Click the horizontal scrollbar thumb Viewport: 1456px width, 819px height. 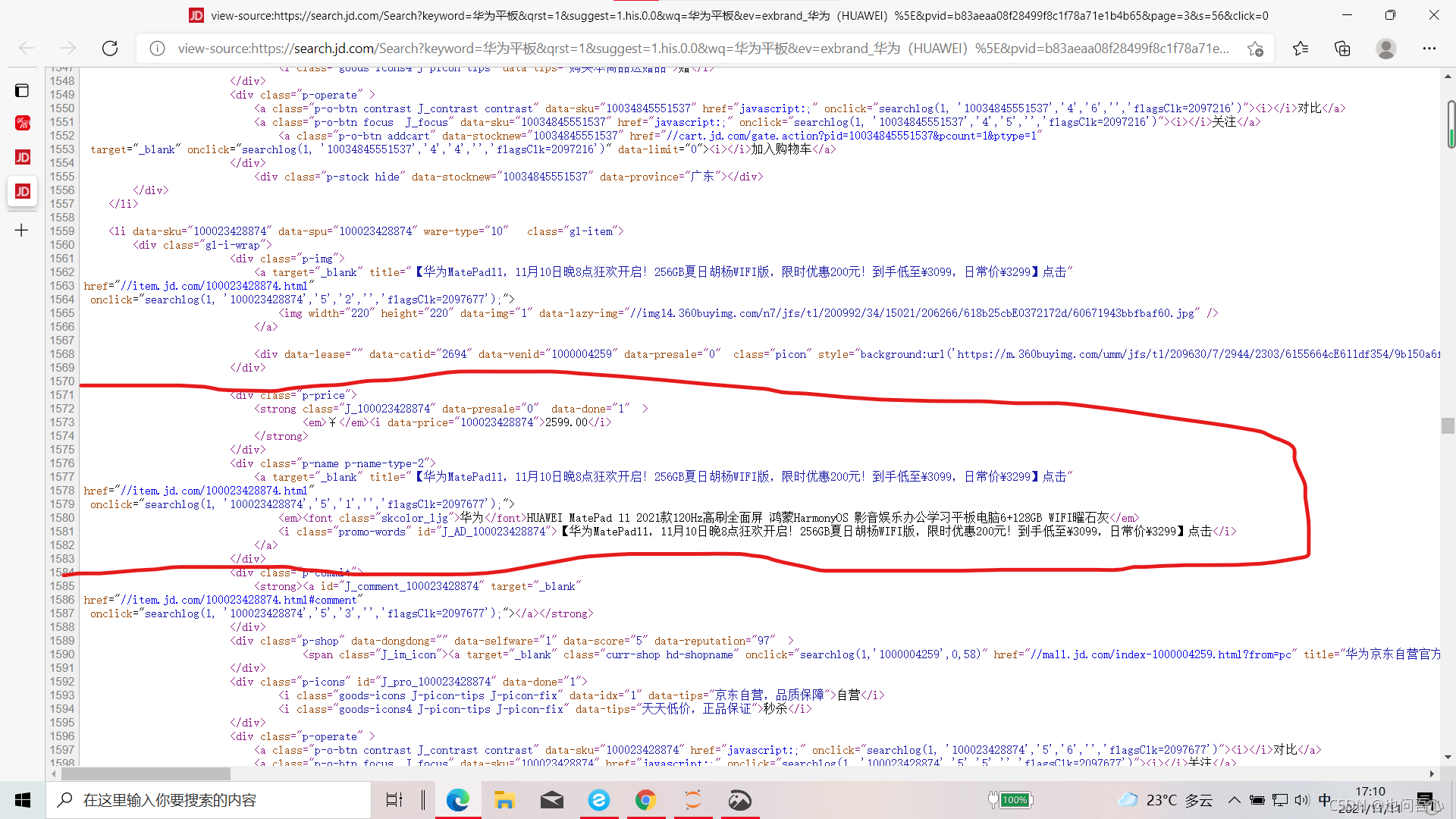(x=146, y=774)
